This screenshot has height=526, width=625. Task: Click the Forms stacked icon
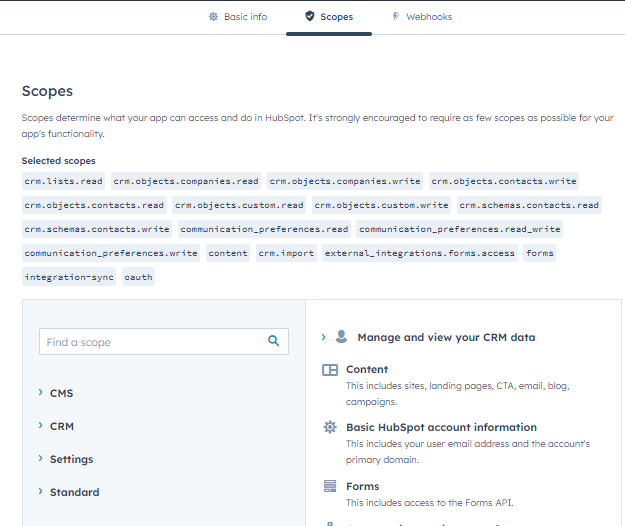[x=330, y=486]
